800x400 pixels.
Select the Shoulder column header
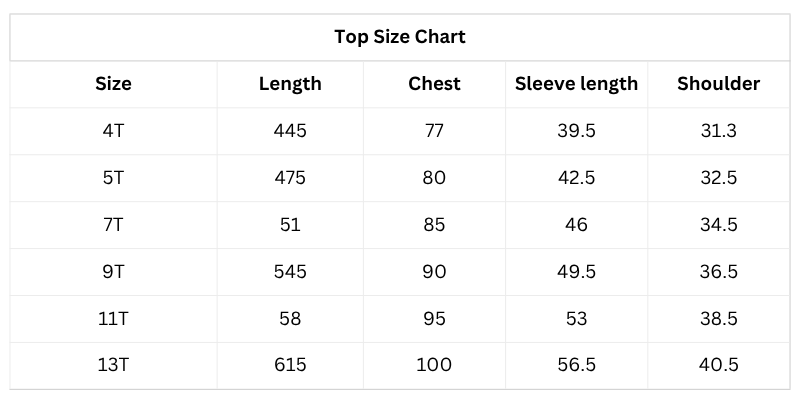(718, 84)
